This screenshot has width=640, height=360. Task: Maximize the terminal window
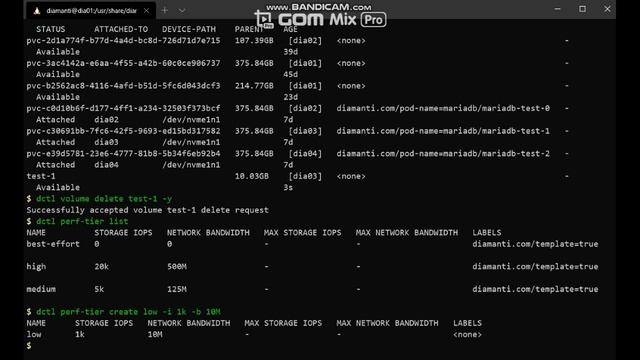pos(582,9)
